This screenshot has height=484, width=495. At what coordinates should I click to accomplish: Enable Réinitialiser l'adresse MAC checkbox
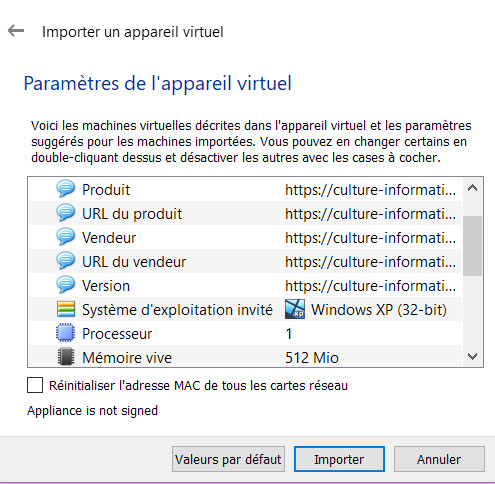35,385
